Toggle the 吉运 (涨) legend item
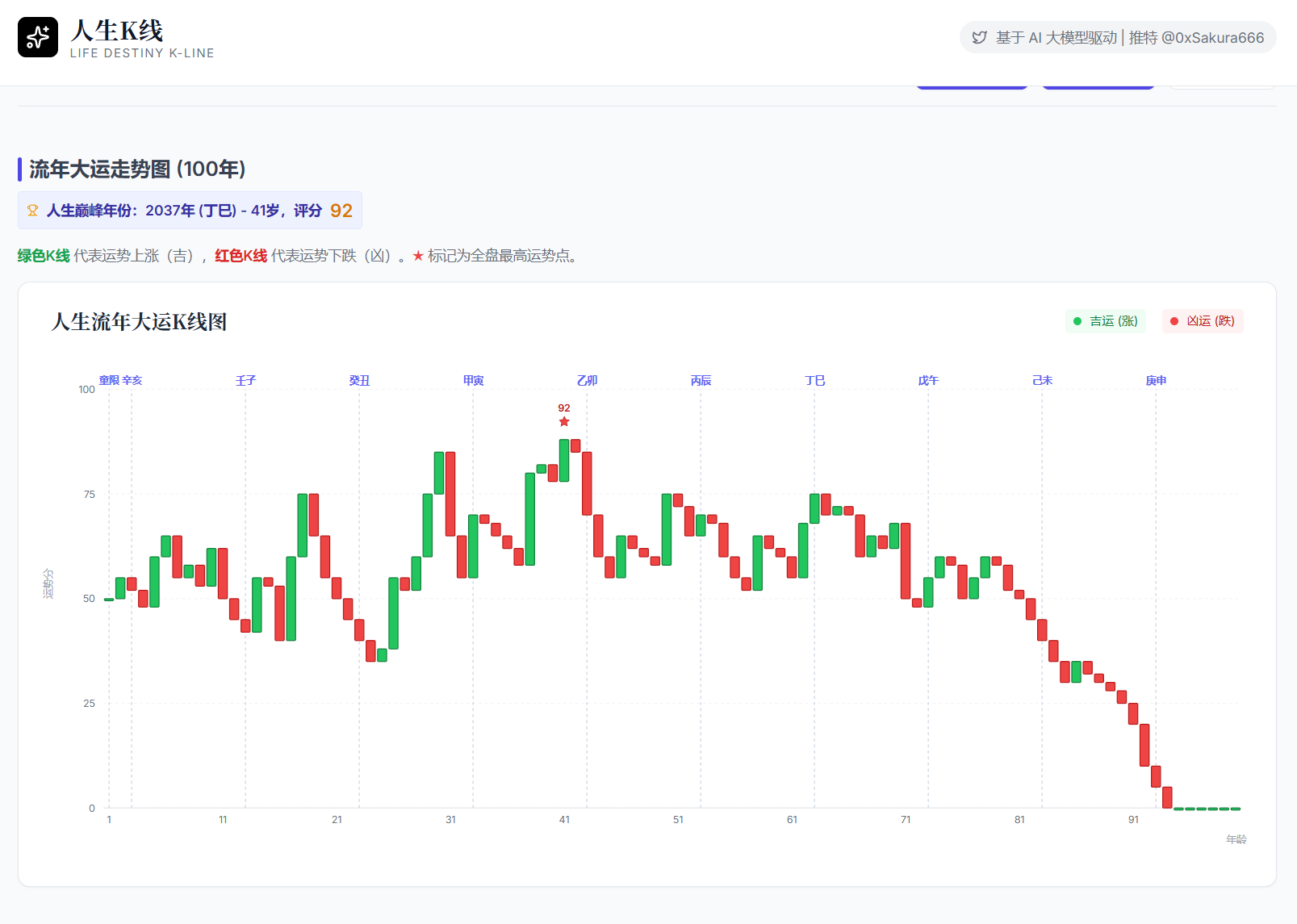This screenshot has width=1297, height=924. point(1105,321)
